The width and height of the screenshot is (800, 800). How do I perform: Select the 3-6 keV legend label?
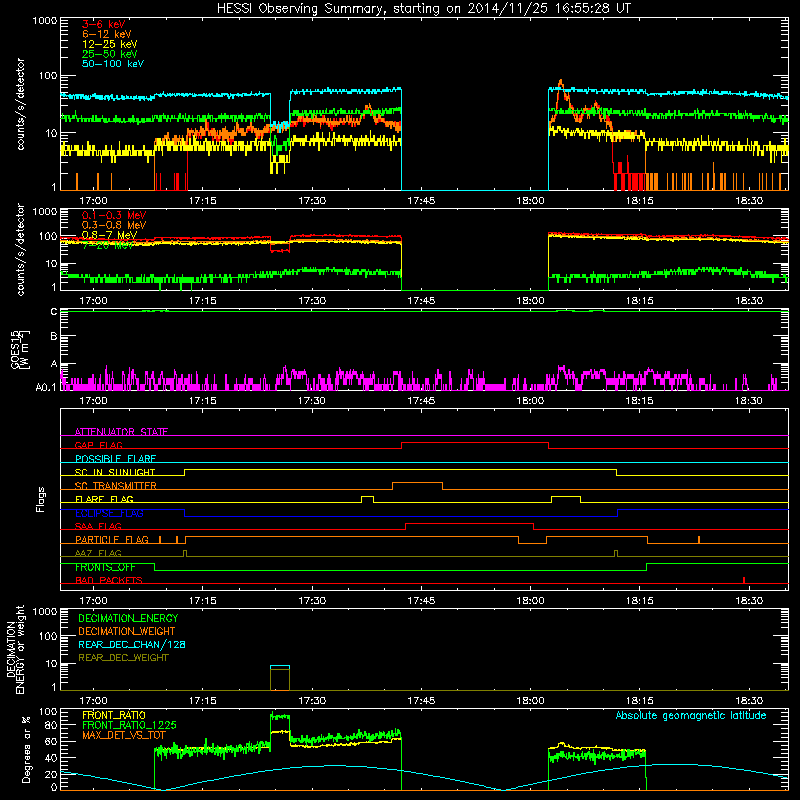click(104, 24)
